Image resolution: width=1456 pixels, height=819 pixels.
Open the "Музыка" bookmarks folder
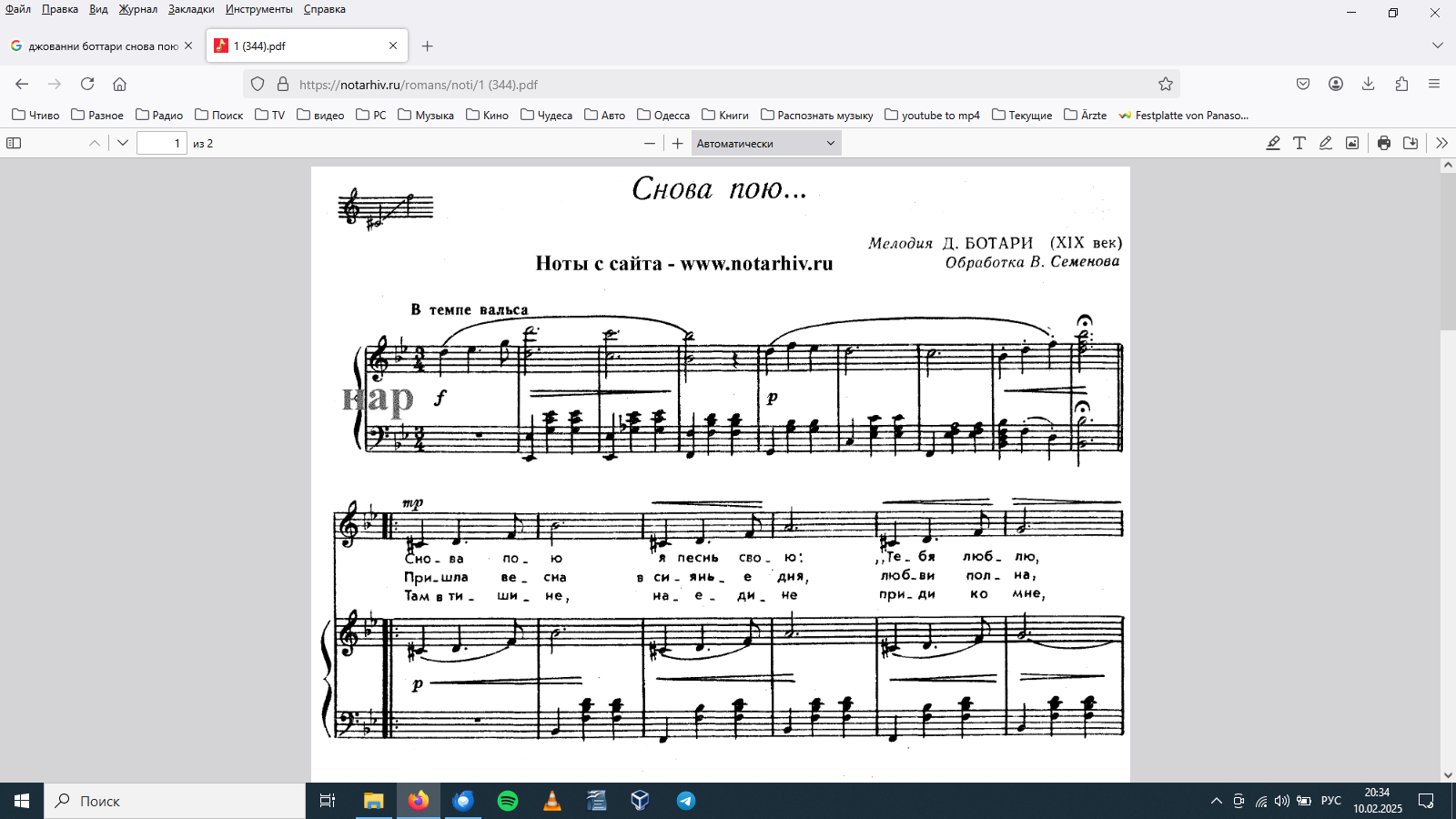coord(426,115)
